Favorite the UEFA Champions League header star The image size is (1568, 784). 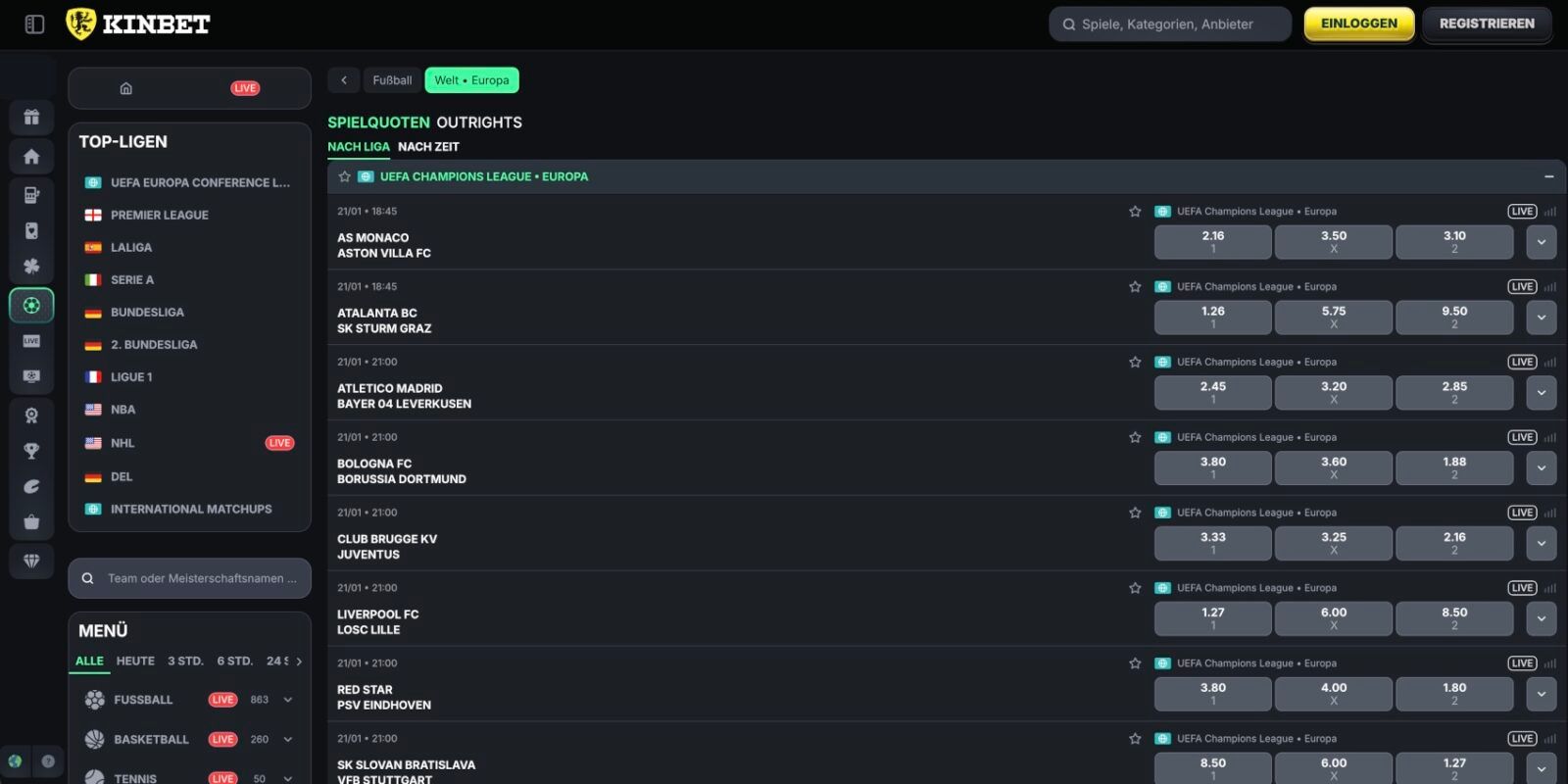click(344, 177)
